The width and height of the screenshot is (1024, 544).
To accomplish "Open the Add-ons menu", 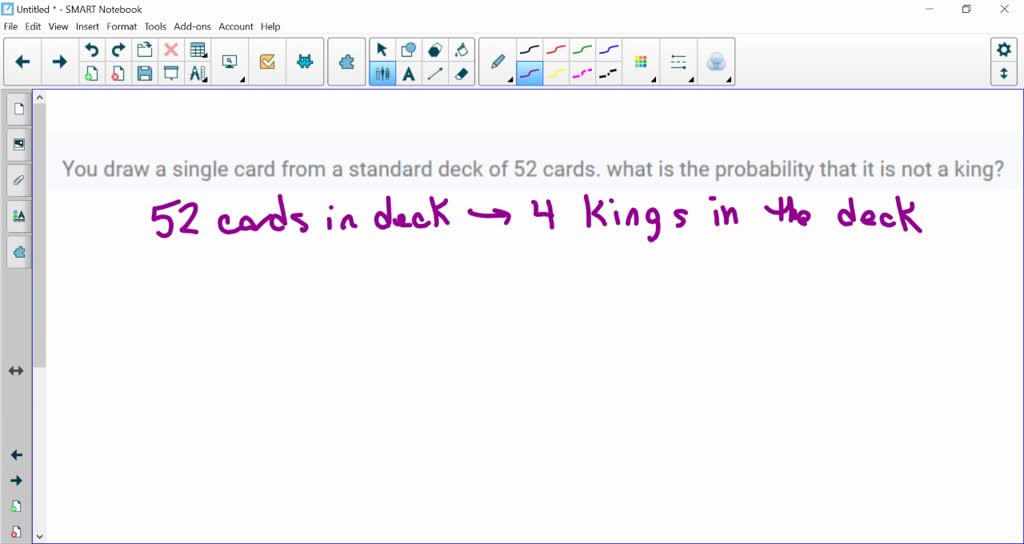I will 193,27.
